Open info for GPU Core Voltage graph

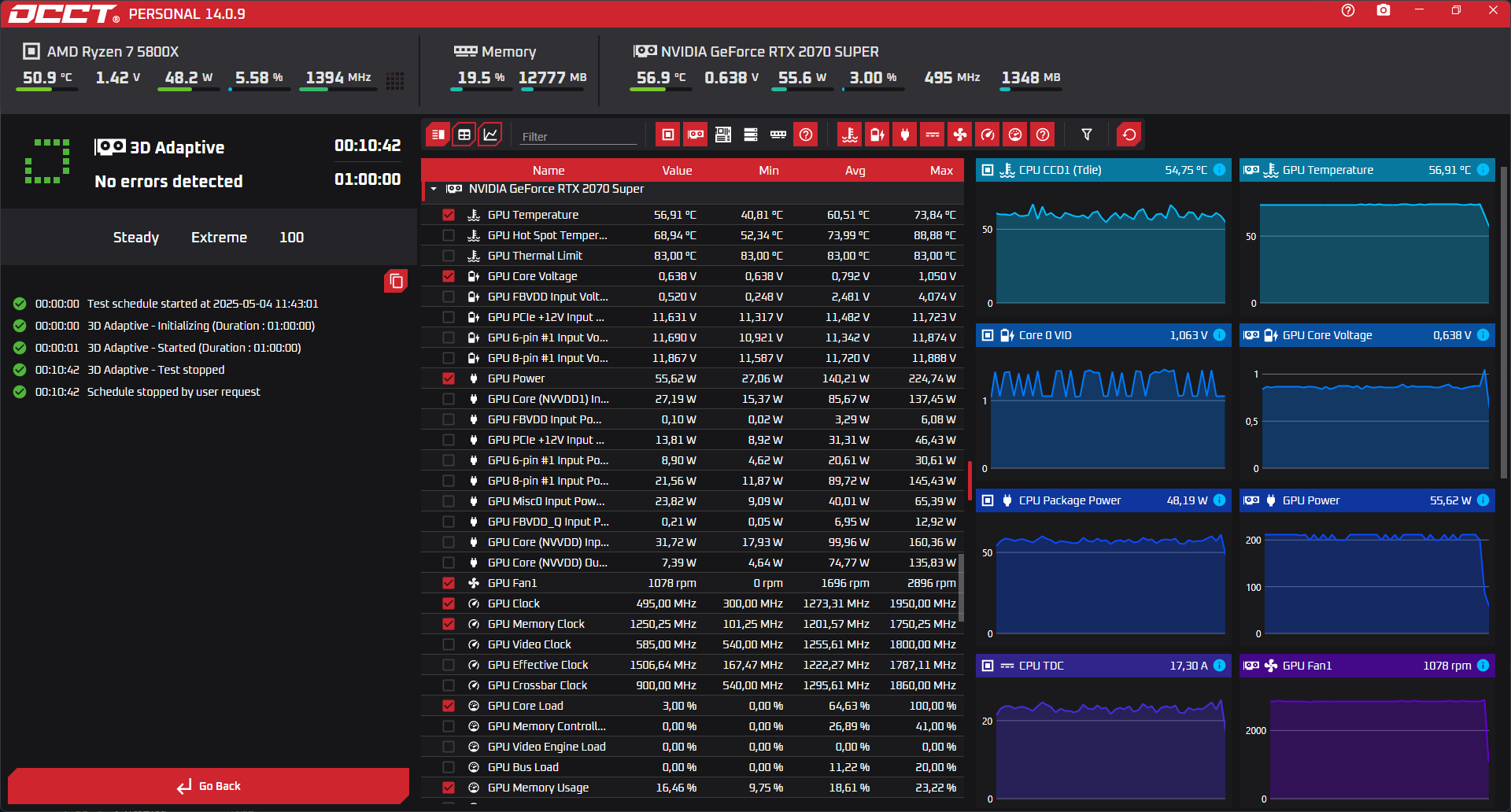click(x=1483, y=335)
